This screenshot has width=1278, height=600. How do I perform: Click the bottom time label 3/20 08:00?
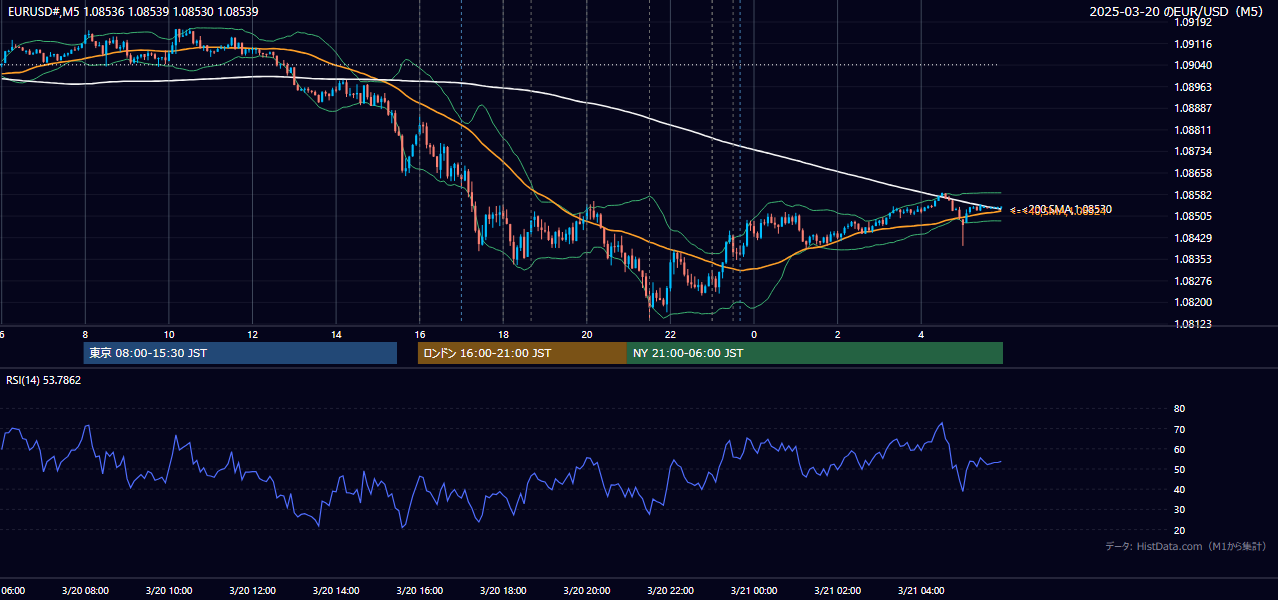pyautogui.click(x=85, y=591)
